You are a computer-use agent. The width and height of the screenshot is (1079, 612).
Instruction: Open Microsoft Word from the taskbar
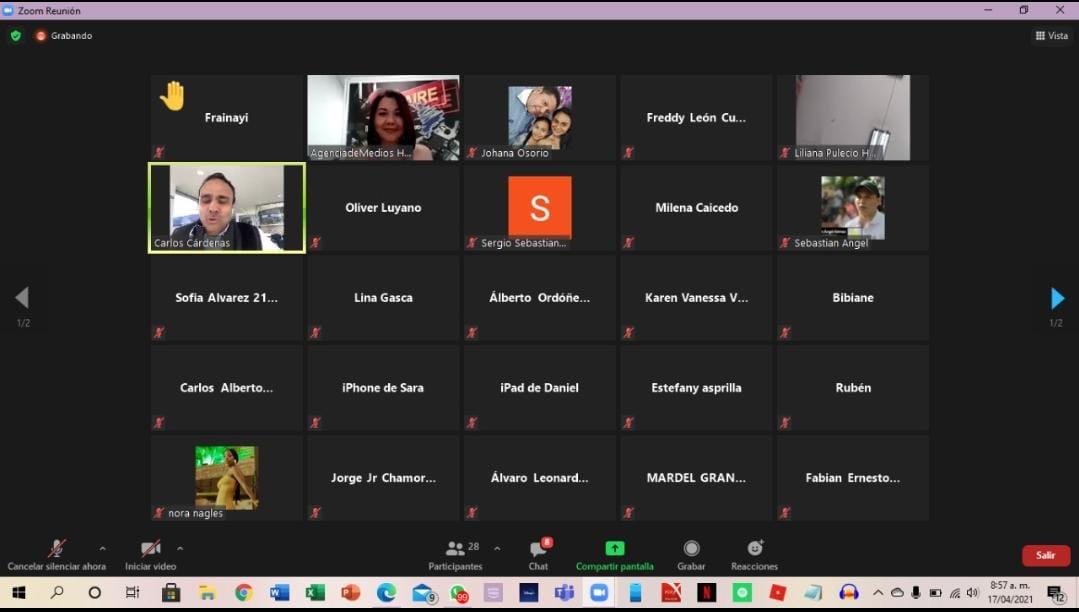279,593
